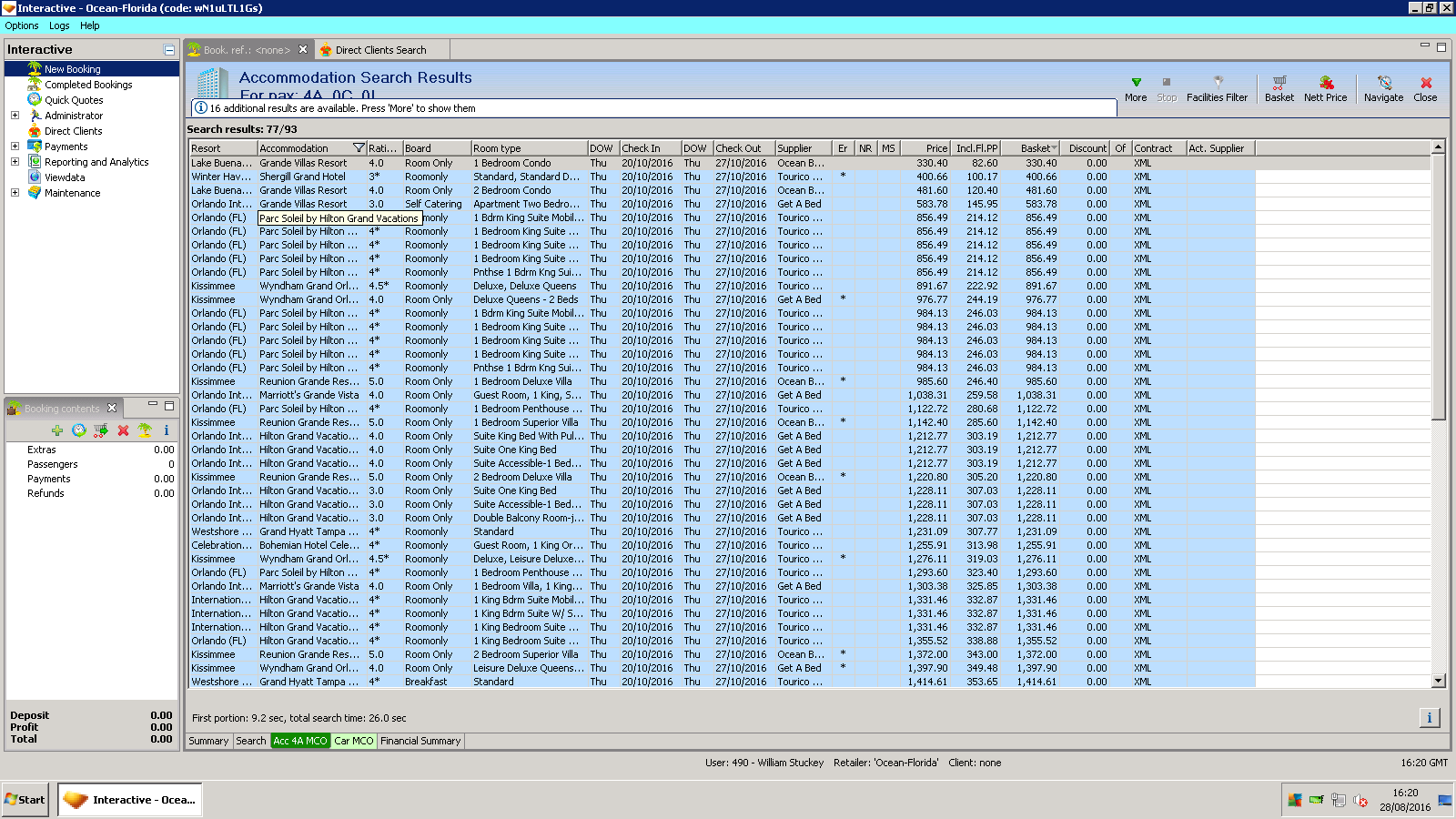This screenshot has height=819, width=1456.
Task: Open the Car MCO tab
Action: point(354,741)
